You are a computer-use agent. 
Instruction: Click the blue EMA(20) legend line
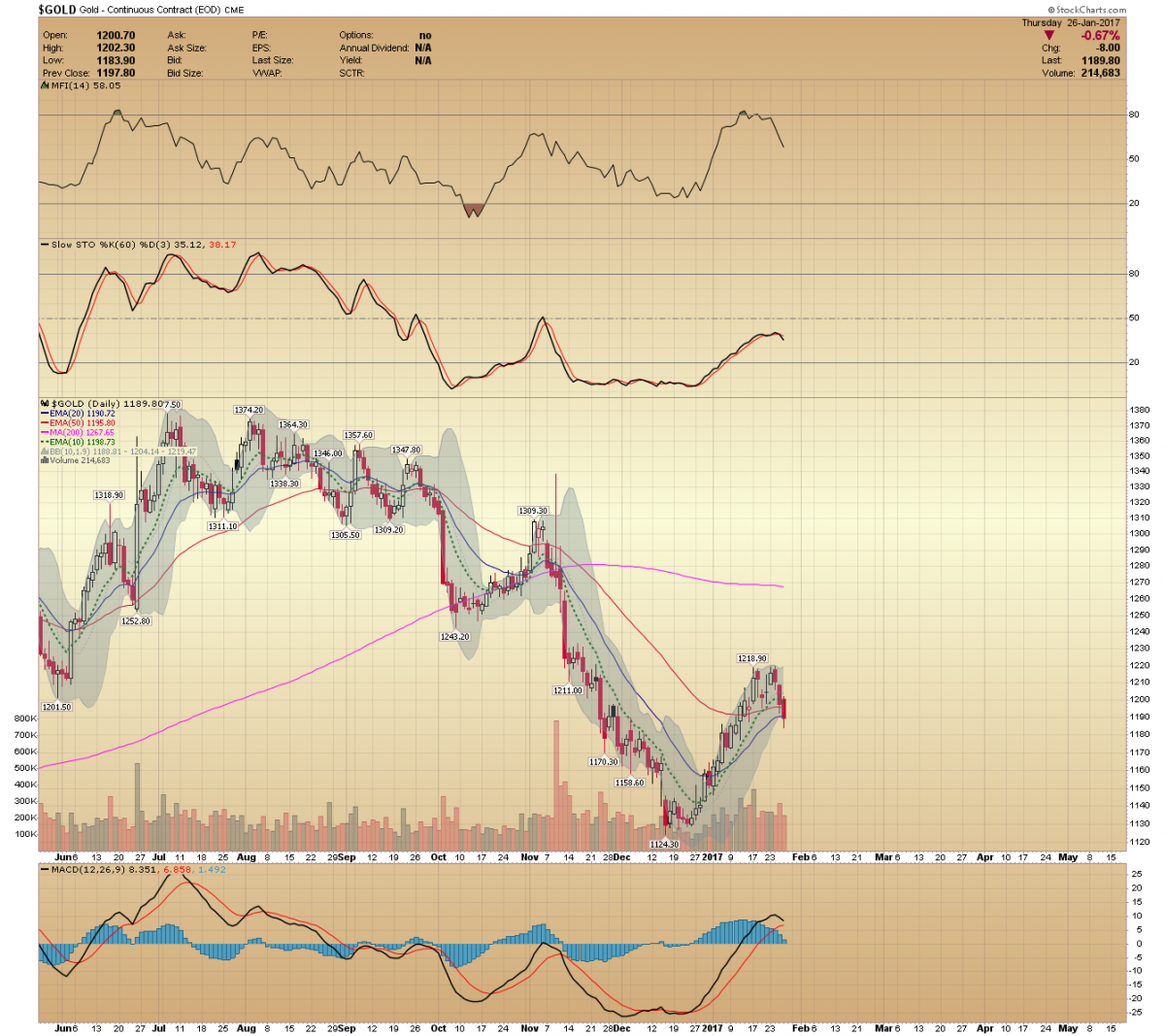(45, 414)
